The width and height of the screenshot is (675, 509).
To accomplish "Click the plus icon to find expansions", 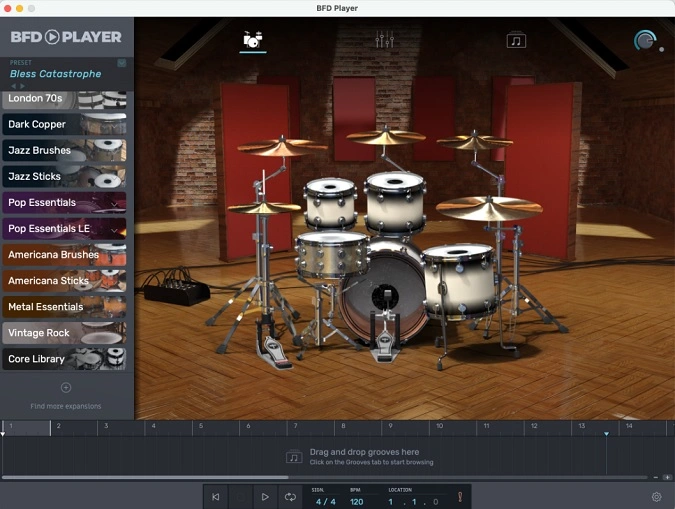I will click(66, 388).
